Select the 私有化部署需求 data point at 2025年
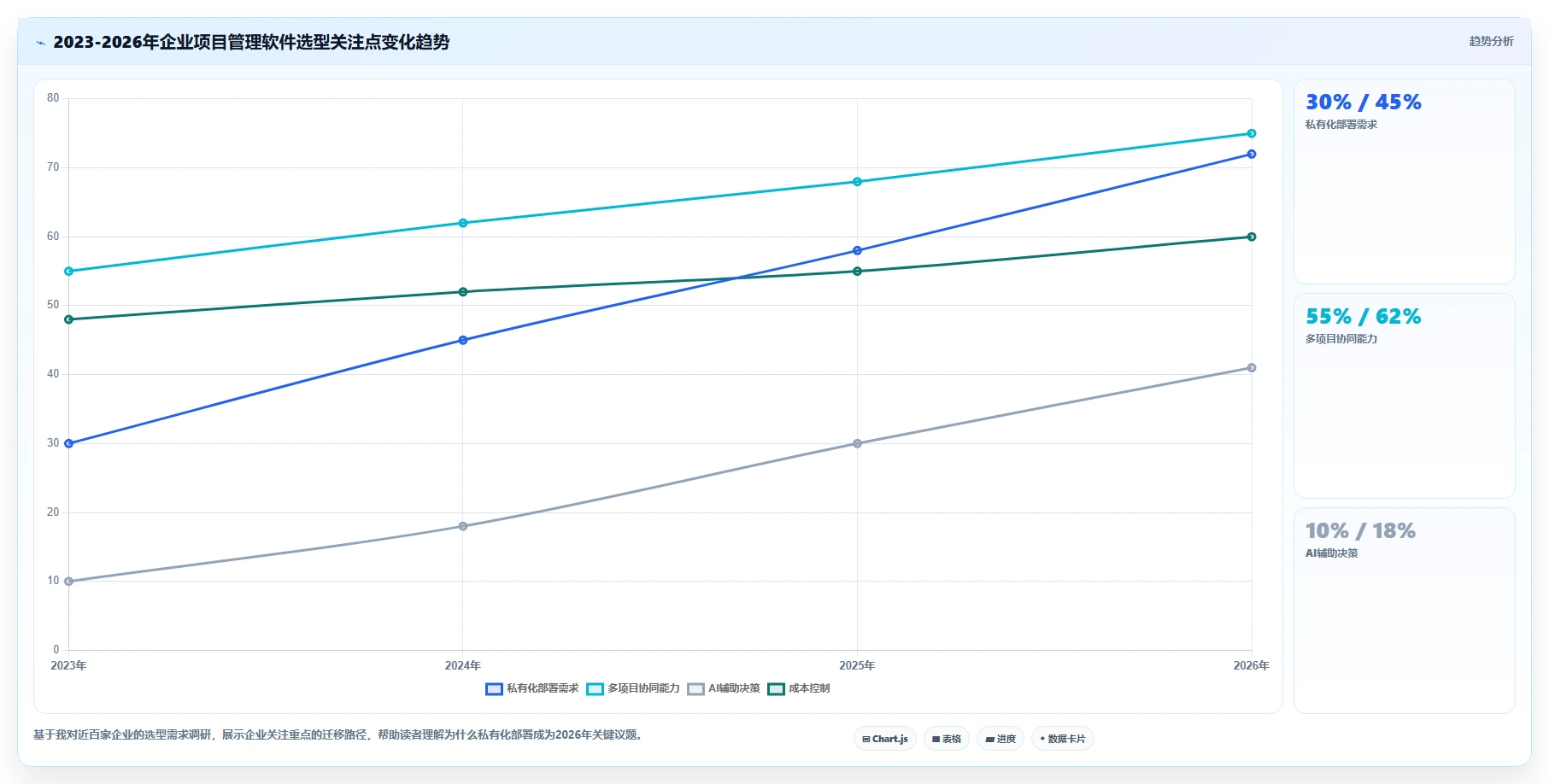 click(x=857, y=250)
